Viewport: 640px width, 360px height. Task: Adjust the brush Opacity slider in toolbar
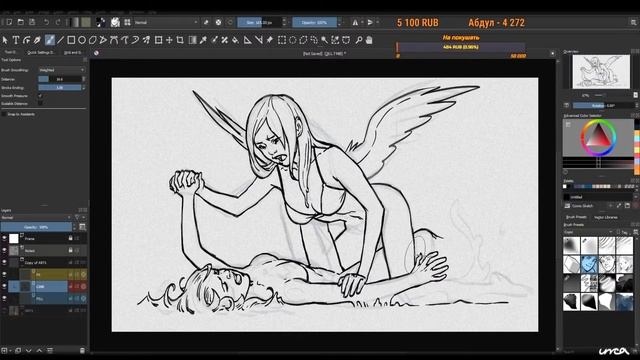pyautogui.click(x=315, y=22)
